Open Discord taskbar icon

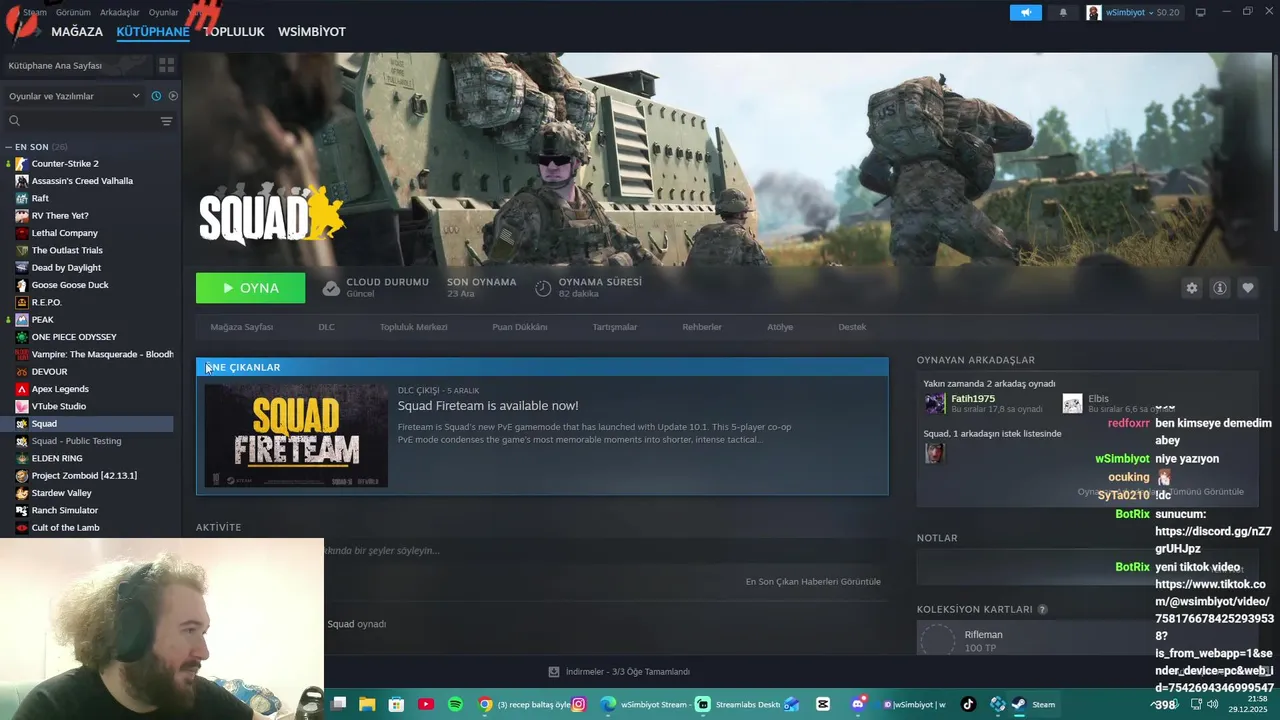(x=858, y=704)
